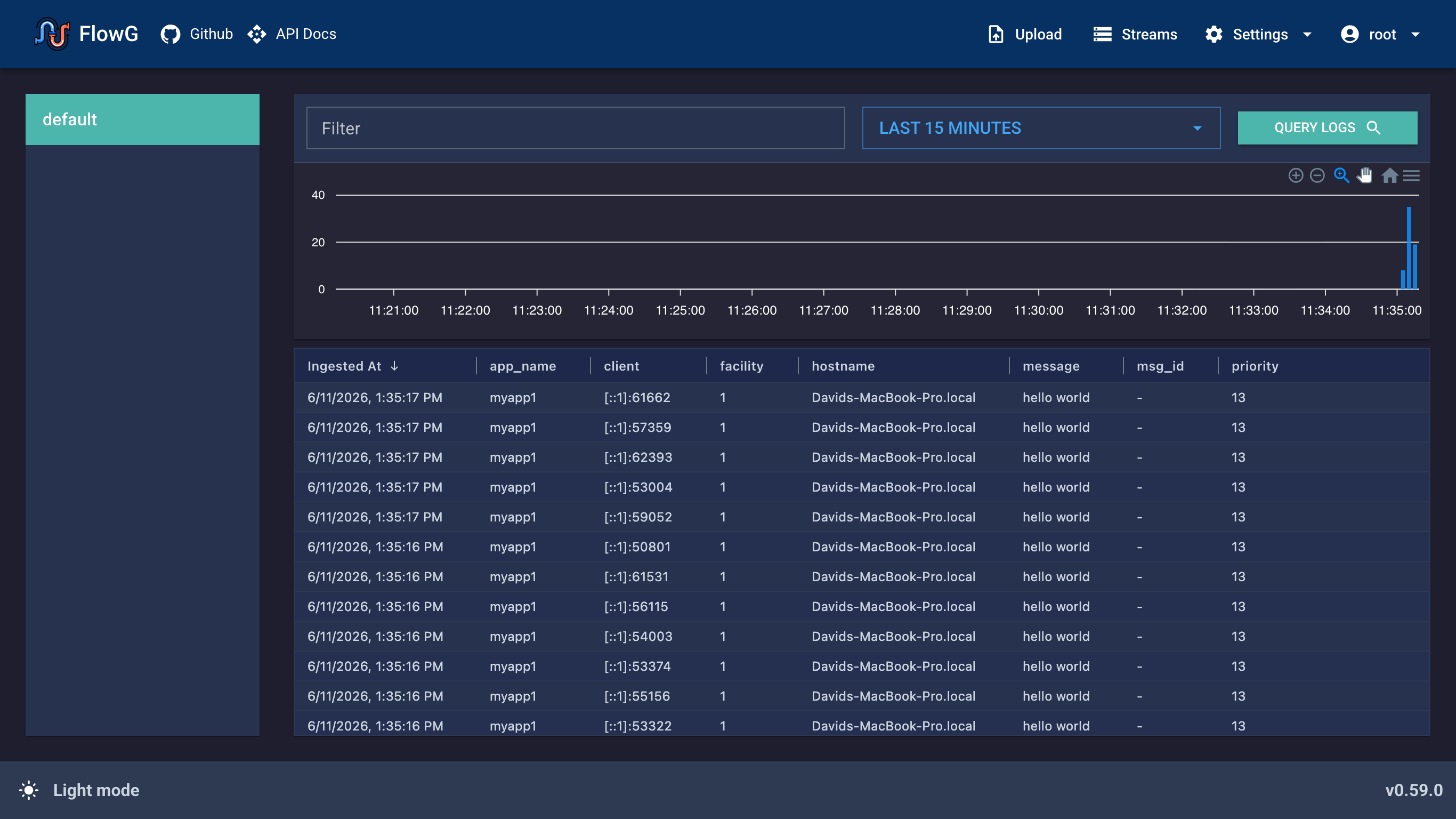Click client cell [::1]:55156

tap(637, 696)
